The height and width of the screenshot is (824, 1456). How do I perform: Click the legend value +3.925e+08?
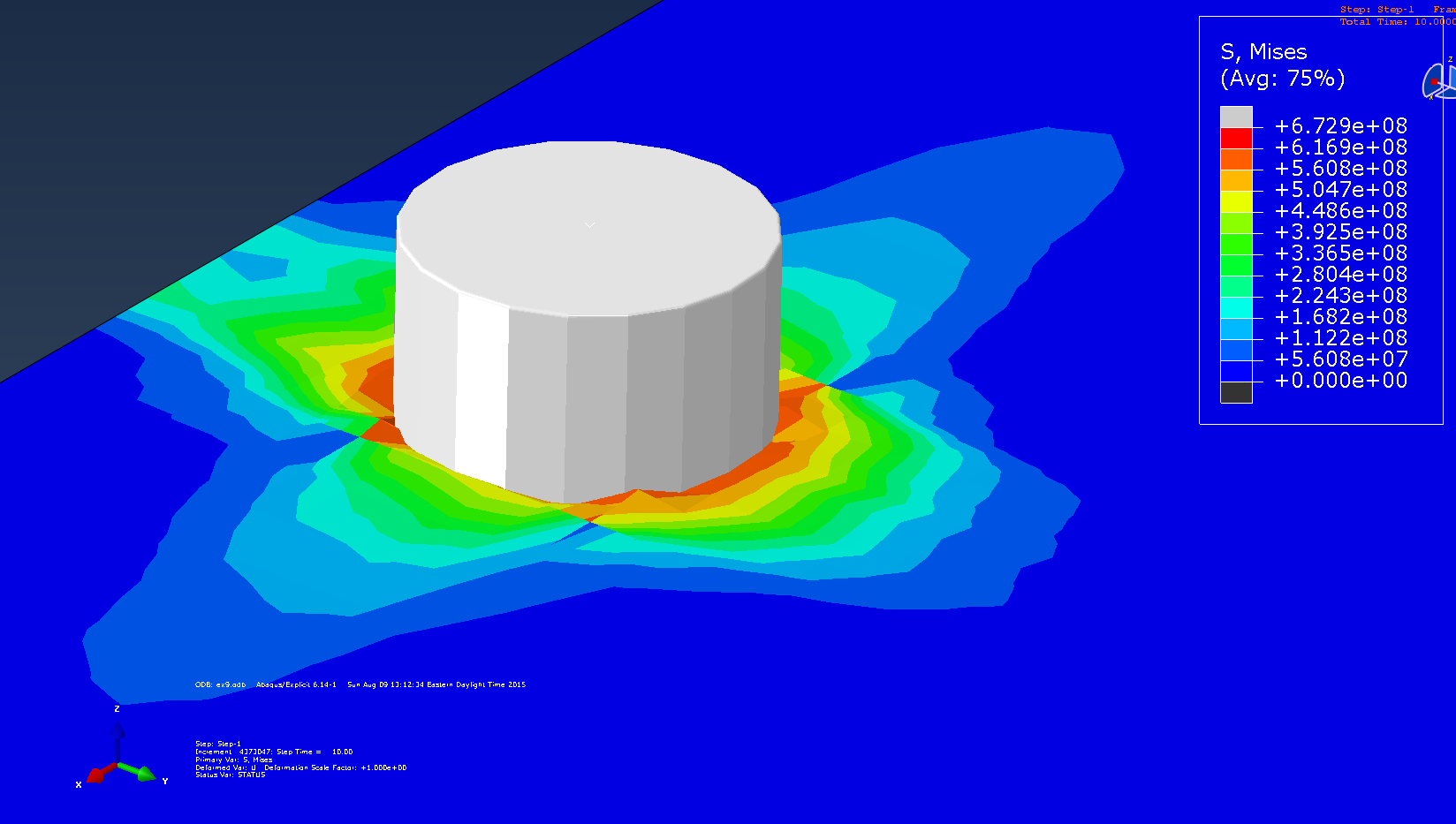point(1341,232)
